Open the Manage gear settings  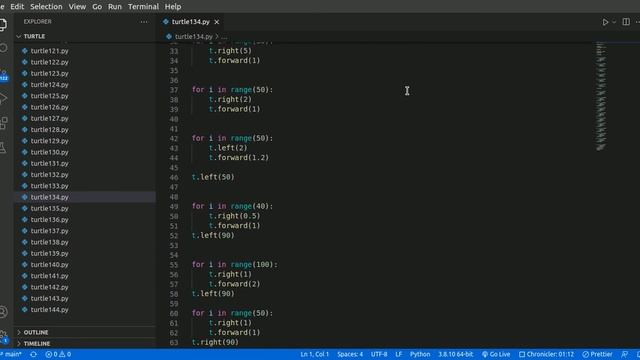point(3,337)
